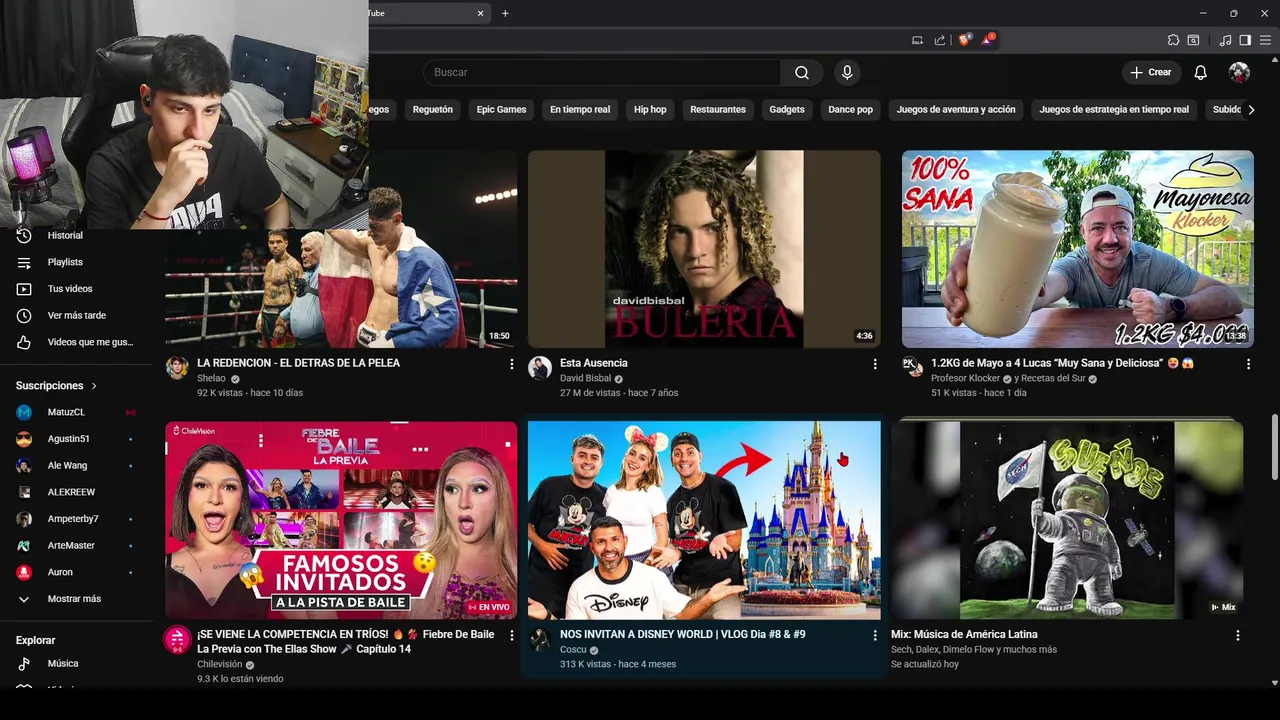
Task: Select the Gadgets filter chip
Action: point(787,110)
